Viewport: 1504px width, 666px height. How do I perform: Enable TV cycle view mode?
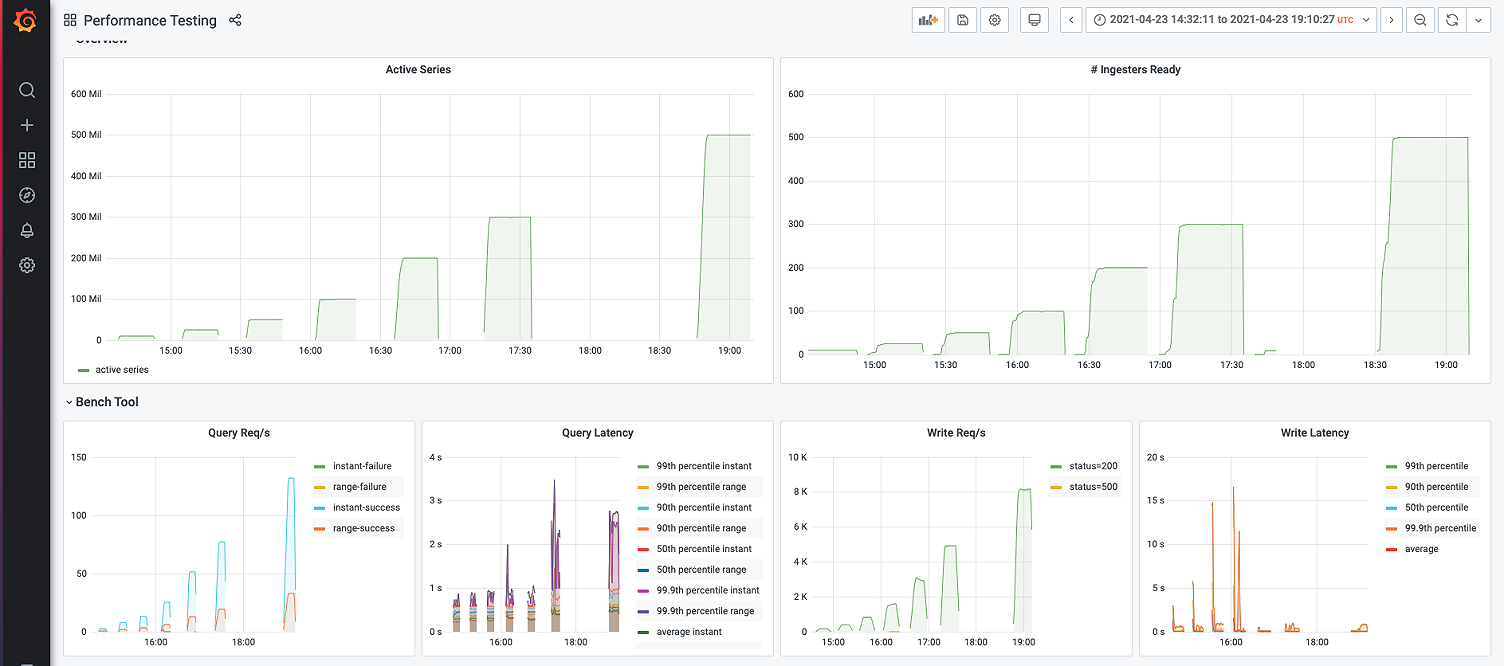click(x=1034, y=20)
